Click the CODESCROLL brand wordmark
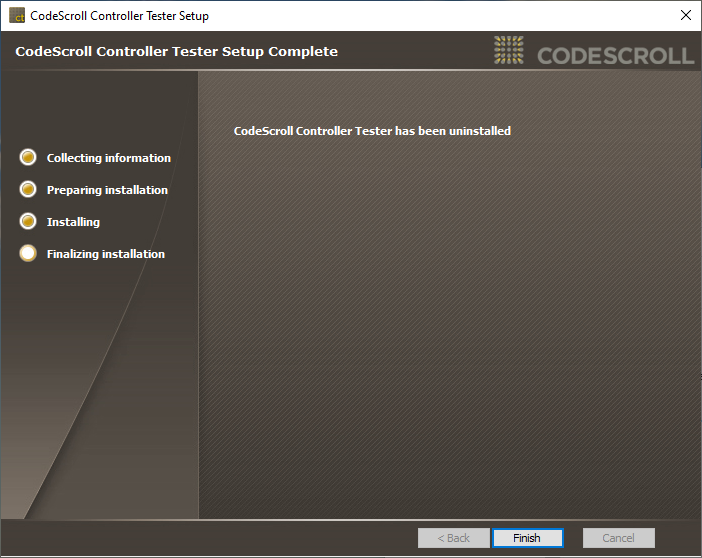The width and height of the screenshot is (702, 558). [616, 56]
